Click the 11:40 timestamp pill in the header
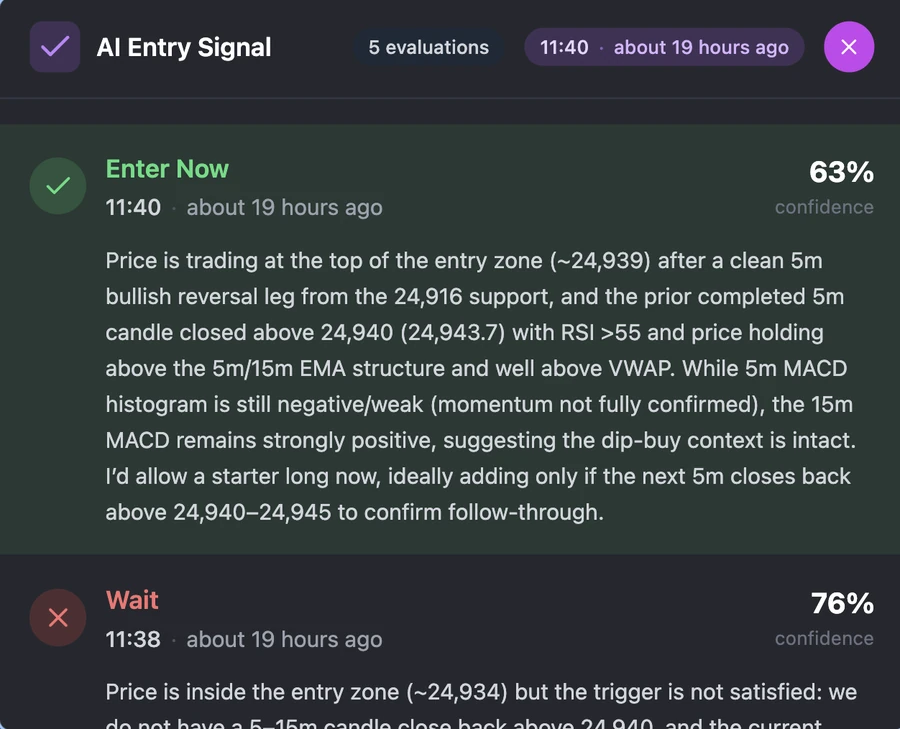Viewport: 900px width, 729px height. [x=565, y=46]
